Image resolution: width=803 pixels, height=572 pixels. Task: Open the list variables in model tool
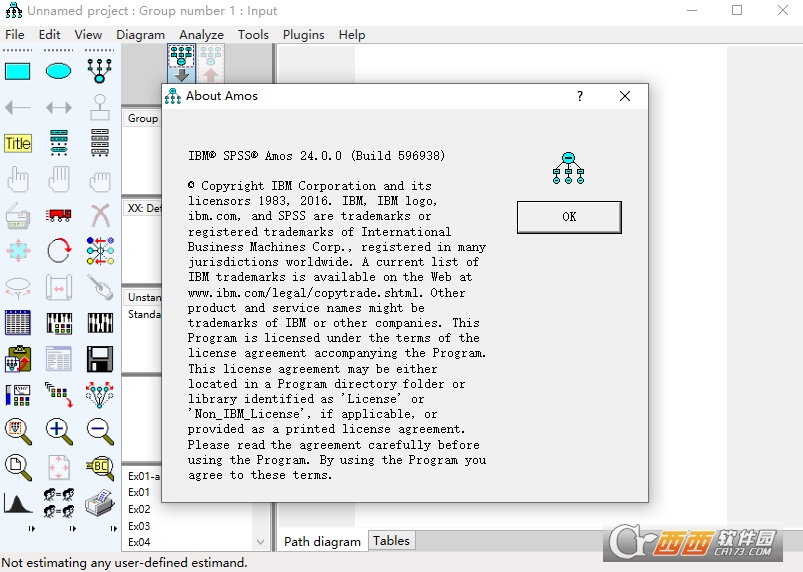58,143
